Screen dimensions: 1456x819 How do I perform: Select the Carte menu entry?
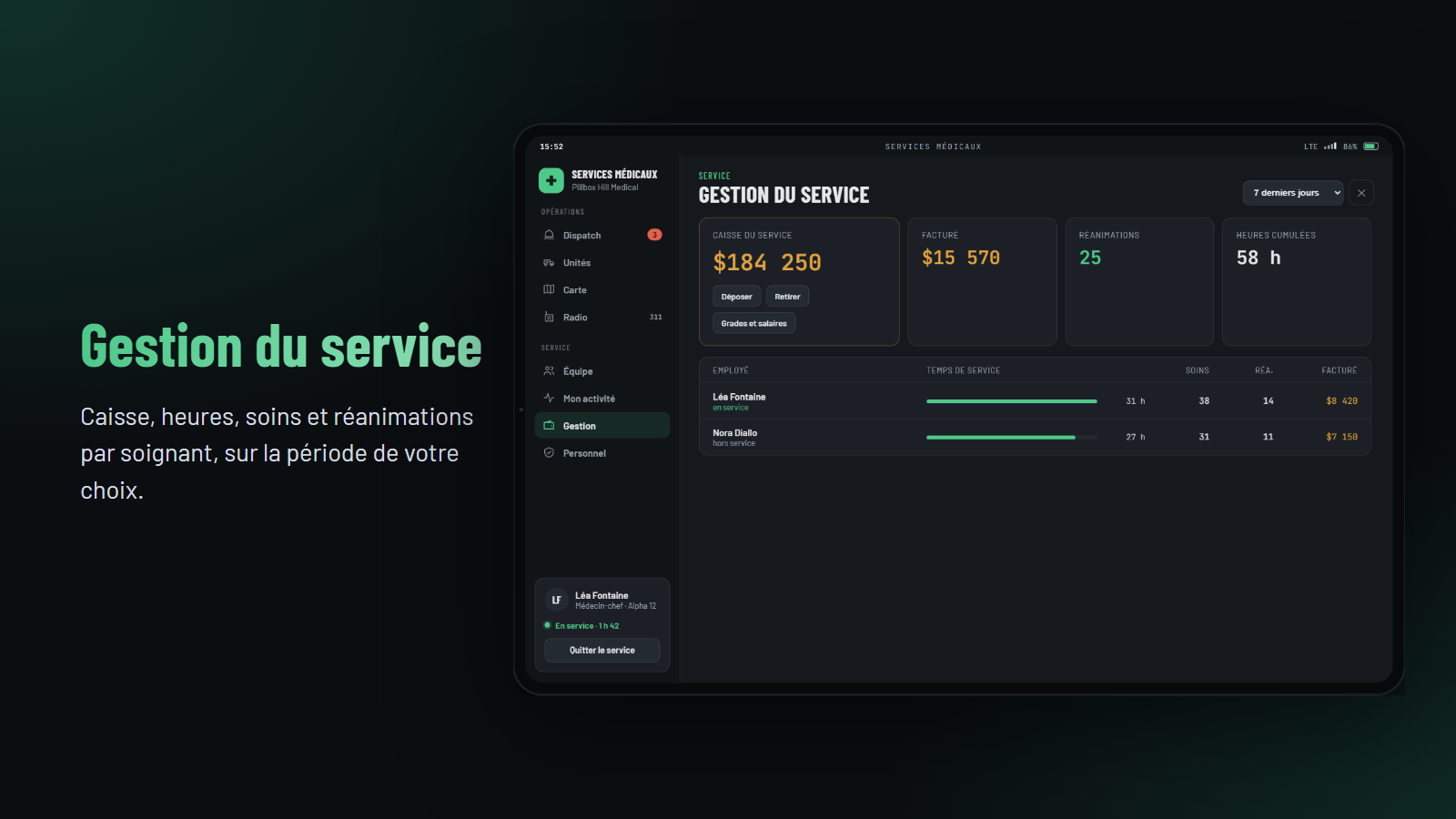click(602, 289)
